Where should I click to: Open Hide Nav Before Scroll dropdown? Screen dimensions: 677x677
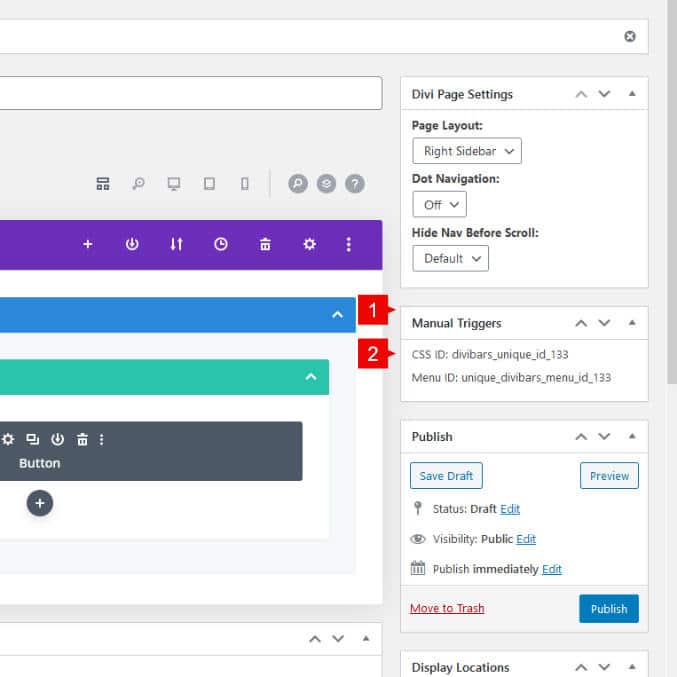point(450,258)
